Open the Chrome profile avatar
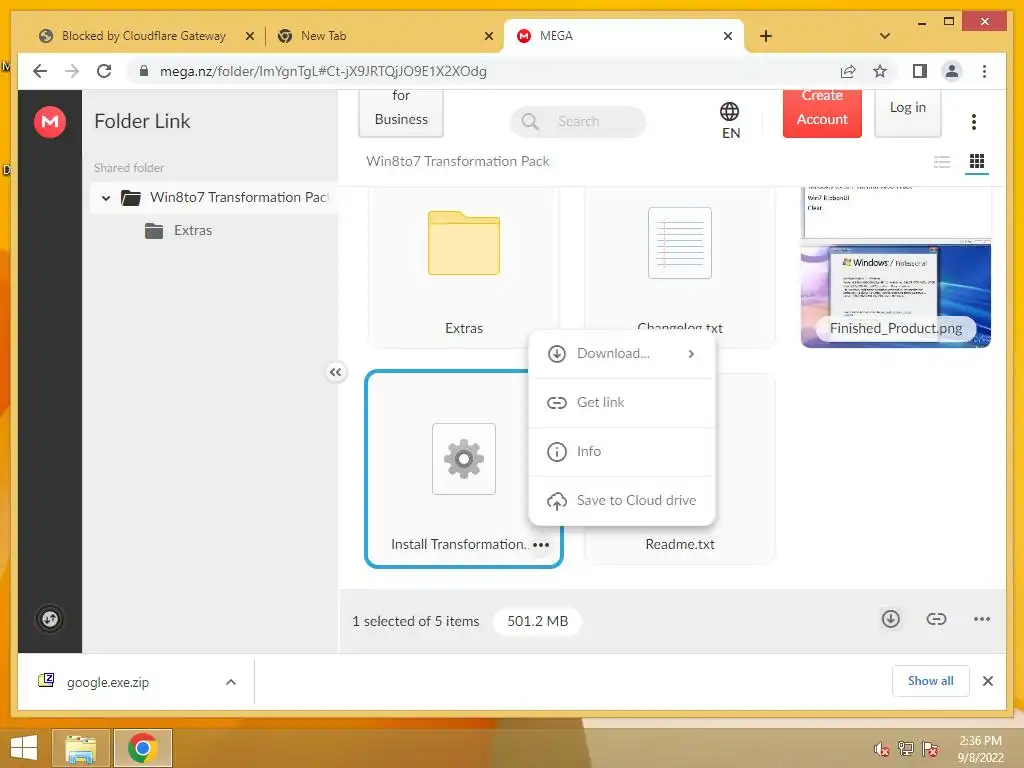 point(952,71)
